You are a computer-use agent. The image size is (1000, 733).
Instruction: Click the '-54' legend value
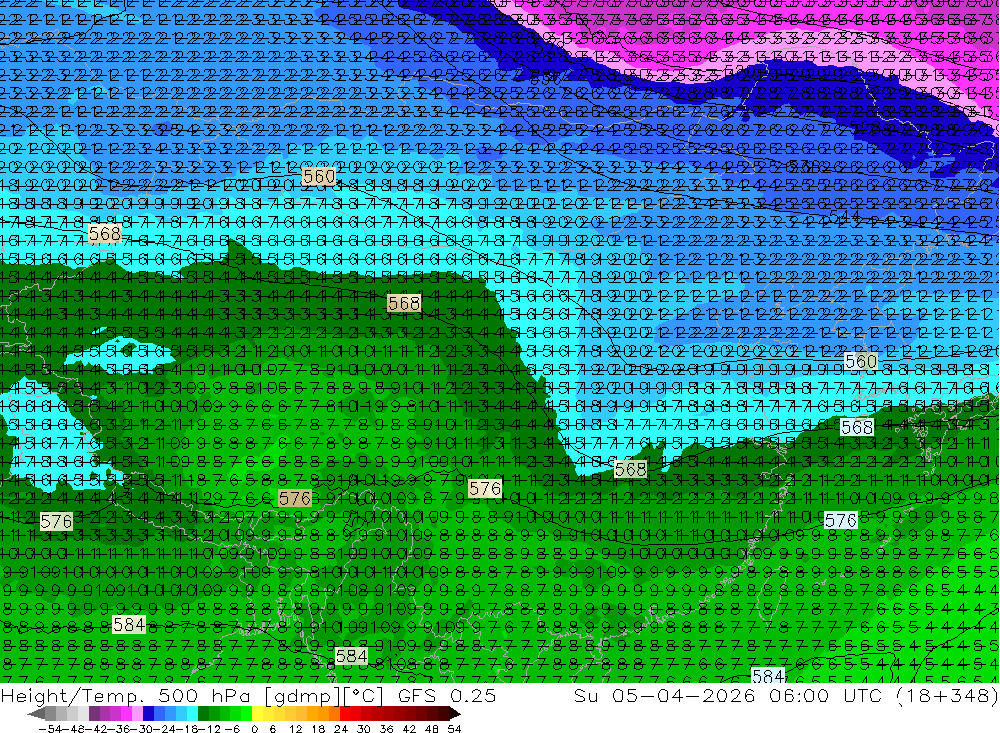[50, 729]
